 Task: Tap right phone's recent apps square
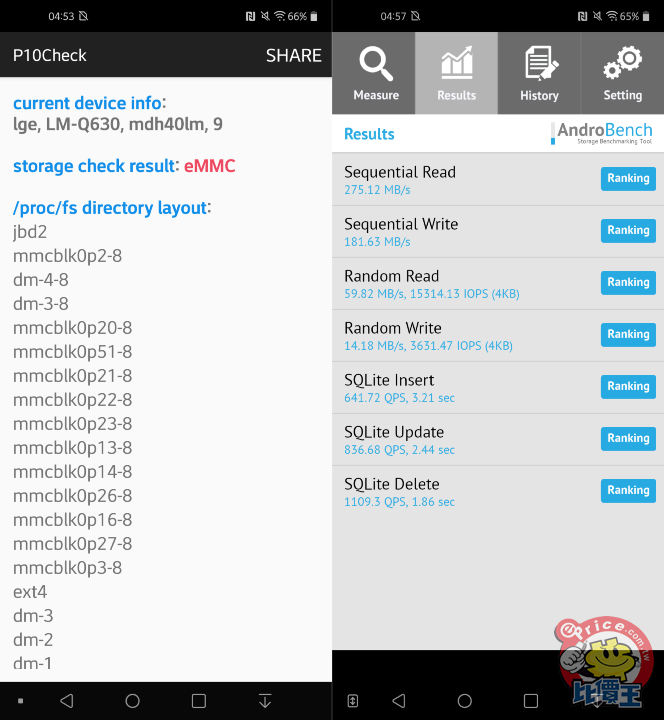531,701
